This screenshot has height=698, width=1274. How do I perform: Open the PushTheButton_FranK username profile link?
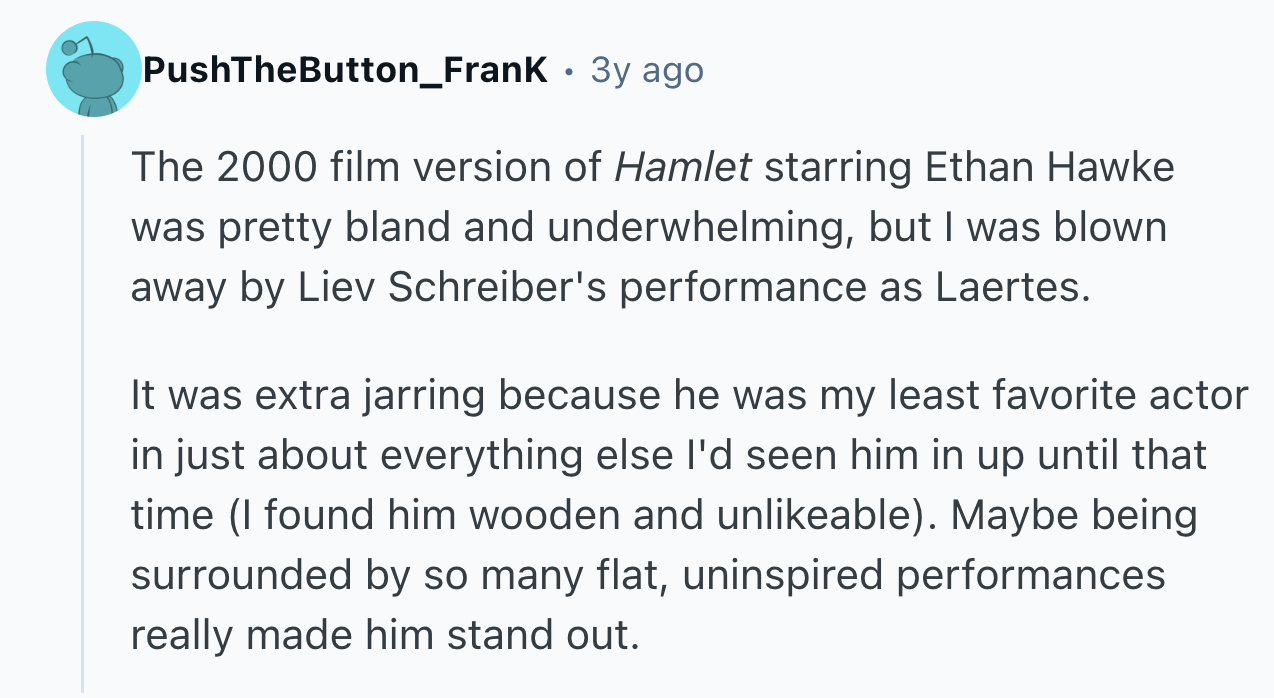[x=345, y=70]
